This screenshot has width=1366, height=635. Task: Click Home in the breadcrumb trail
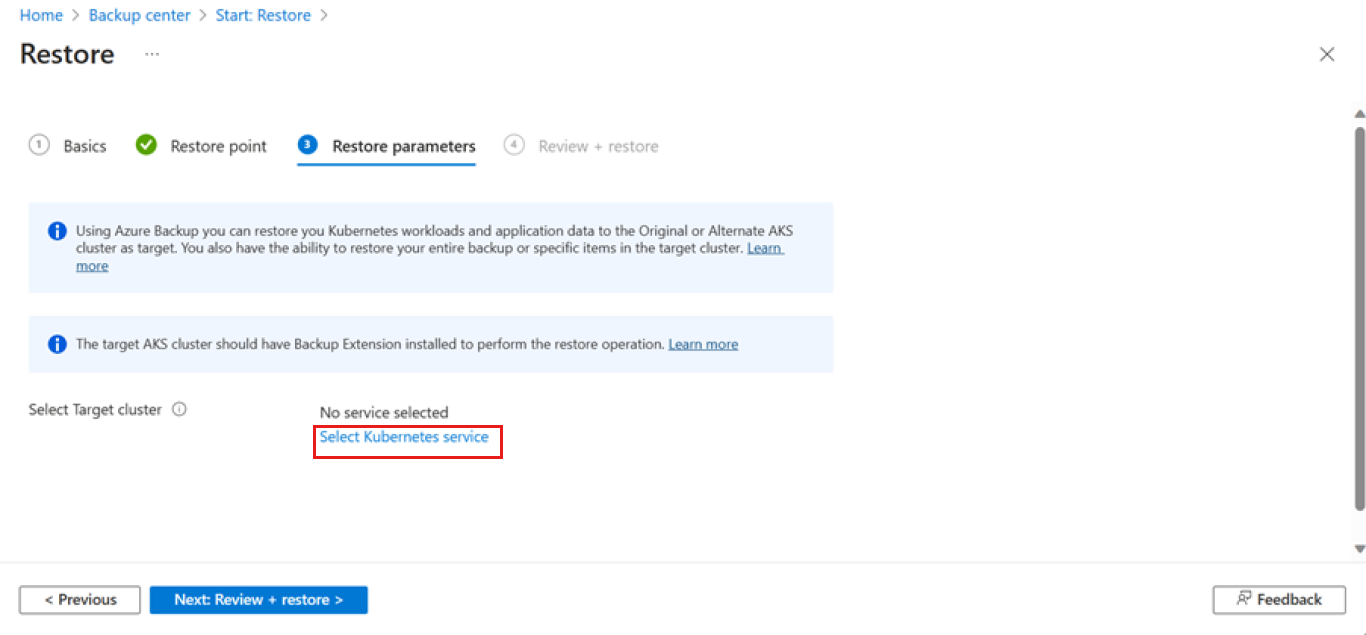click(41, 15)
